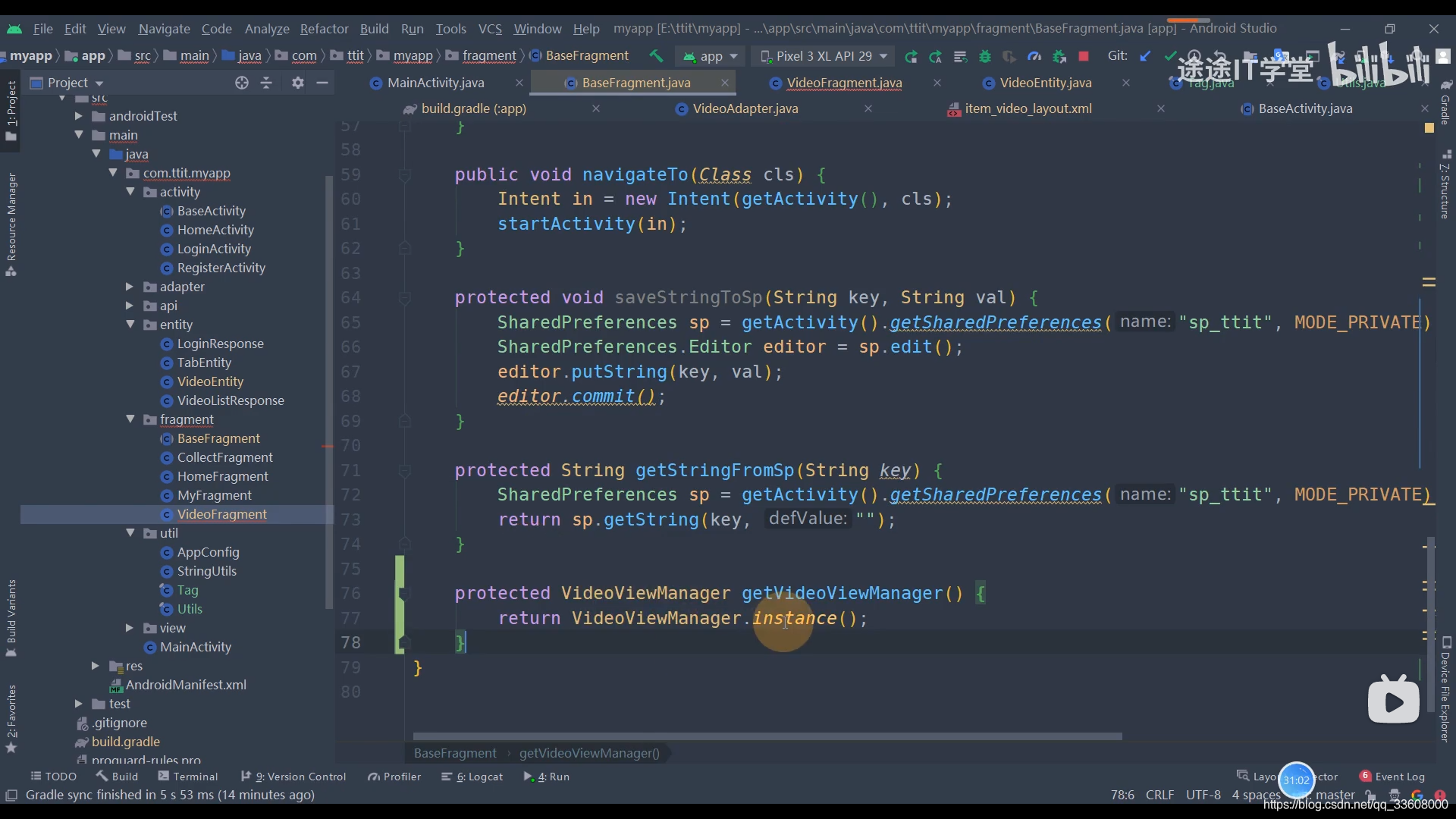Open the Pixel 3 XL API 29 device dropdown
This screenshot has width=1456, height=819.
click(x=824, y=56)
